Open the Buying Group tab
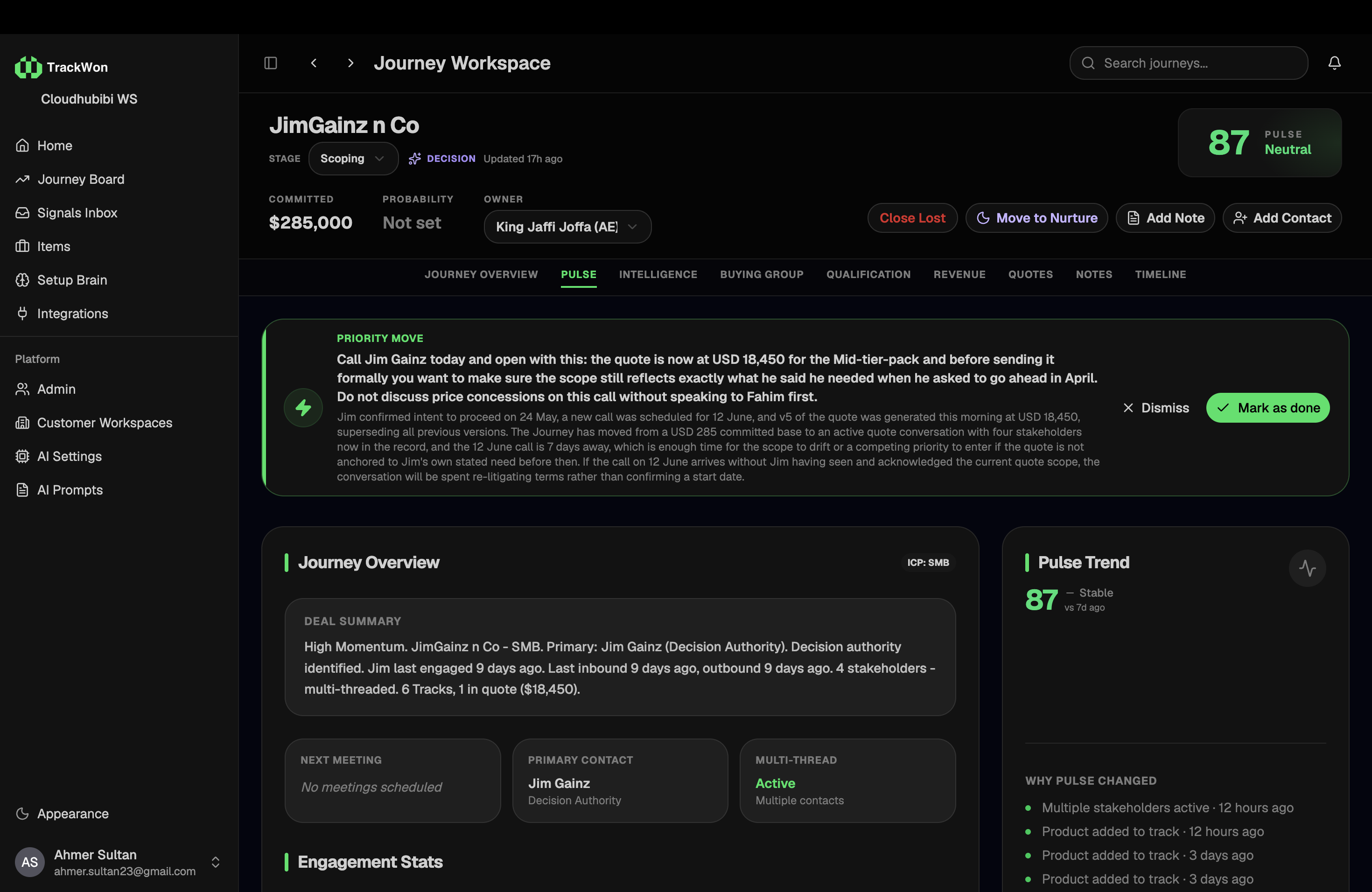The height and width of the screenshot is (892, 1372). [762, 274]
